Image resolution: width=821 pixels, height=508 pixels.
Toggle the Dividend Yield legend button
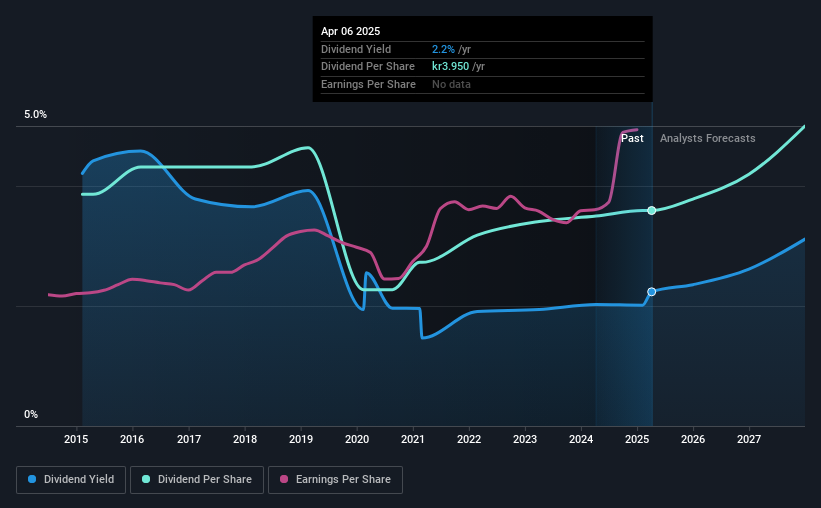point(71,480)
